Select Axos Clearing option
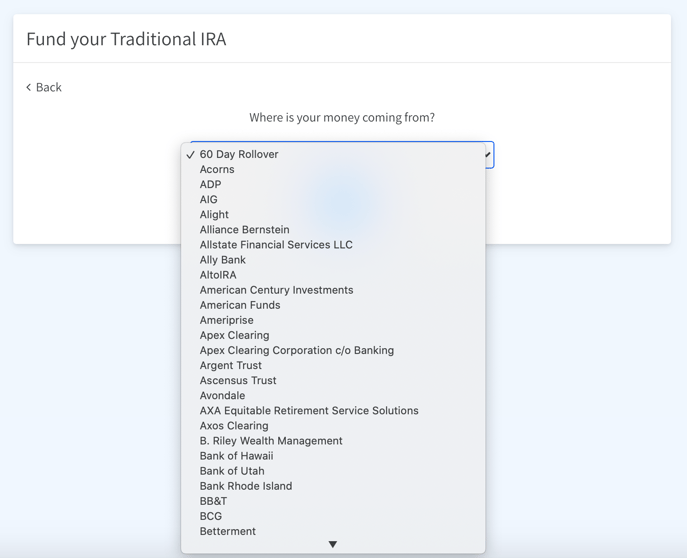Screen dimensions: 687x558 333,426
